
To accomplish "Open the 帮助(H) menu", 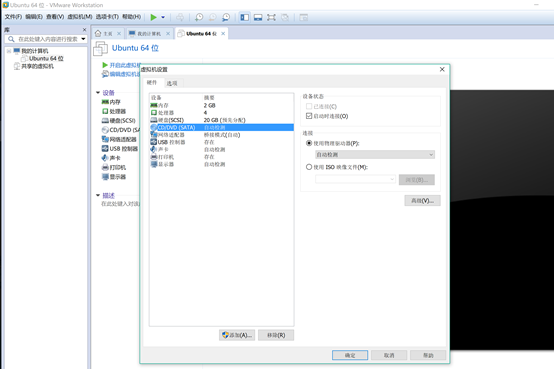I will 131,17.
